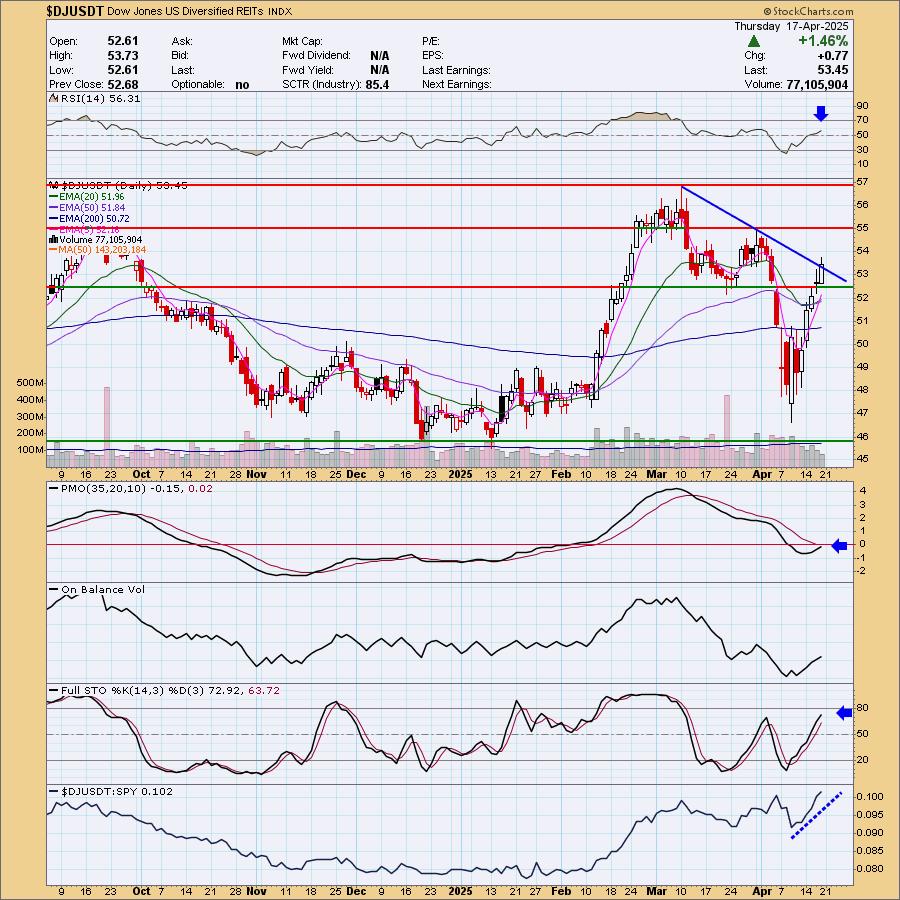Screen dimensions: 900x900
Task: Click the Chg +0.77 value
Action: pyautogui.click(x=835, y=56)
